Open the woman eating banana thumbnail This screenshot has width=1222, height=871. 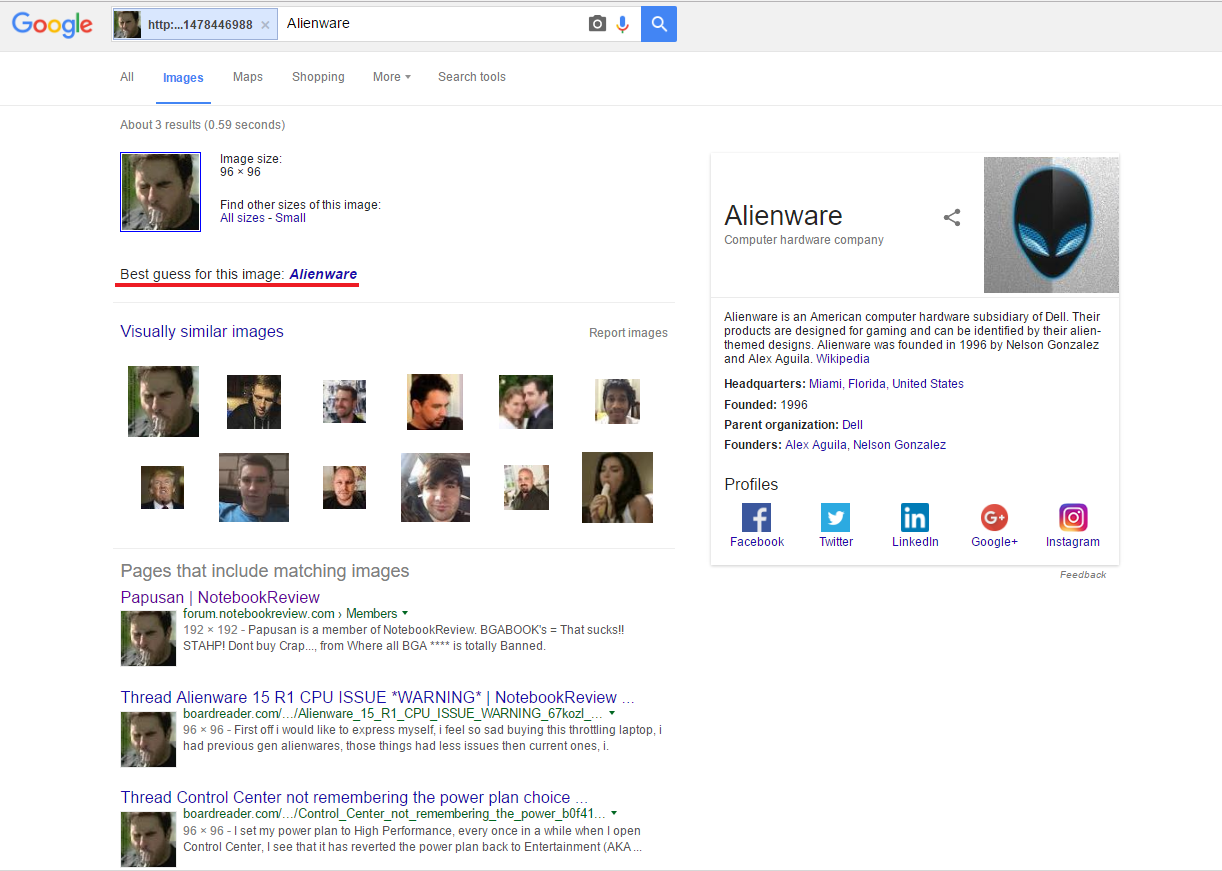[x=617, y=487]
